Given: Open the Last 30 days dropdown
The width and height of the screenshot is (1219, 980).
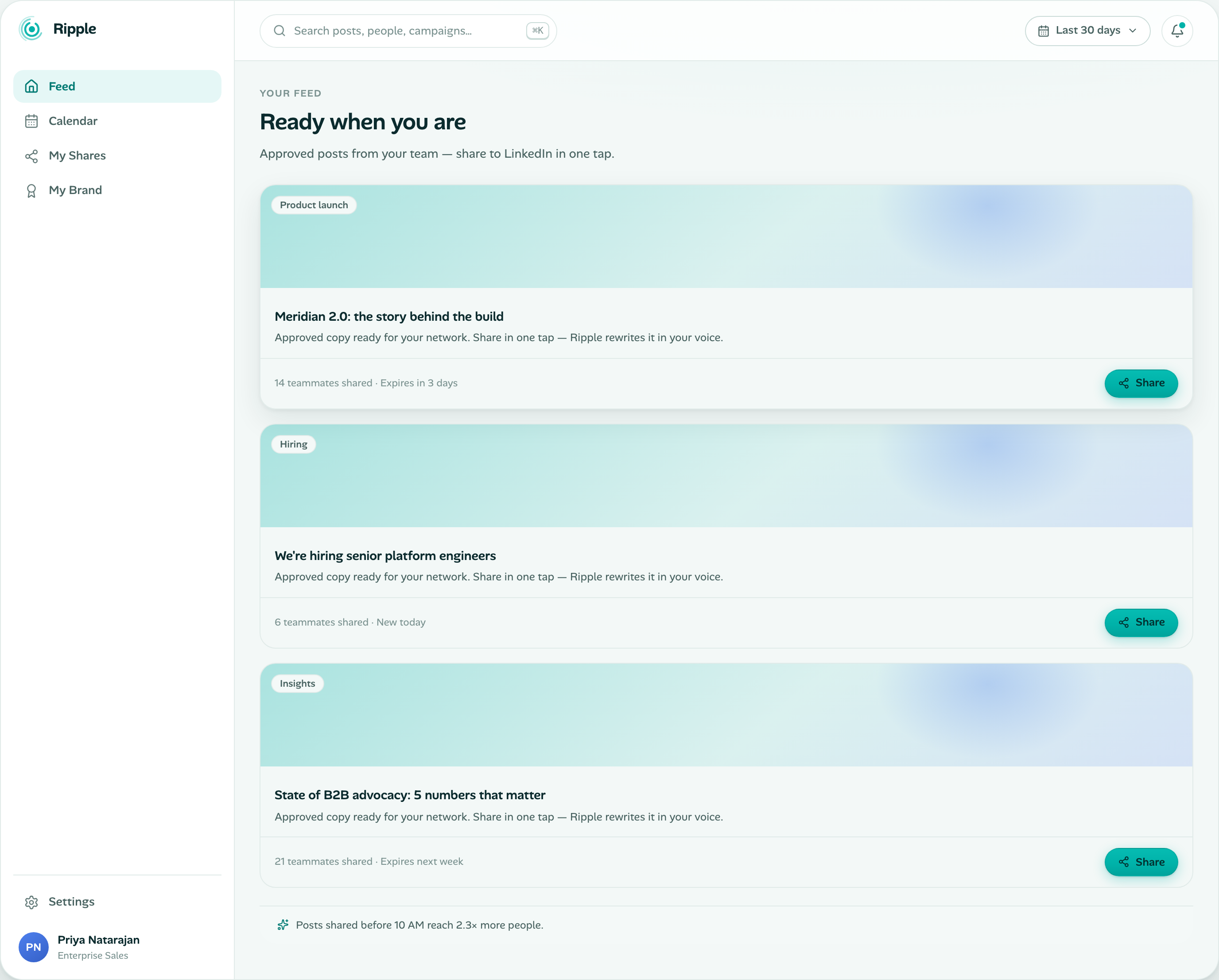Looking at the screenshot, I should pos(1087,31).
